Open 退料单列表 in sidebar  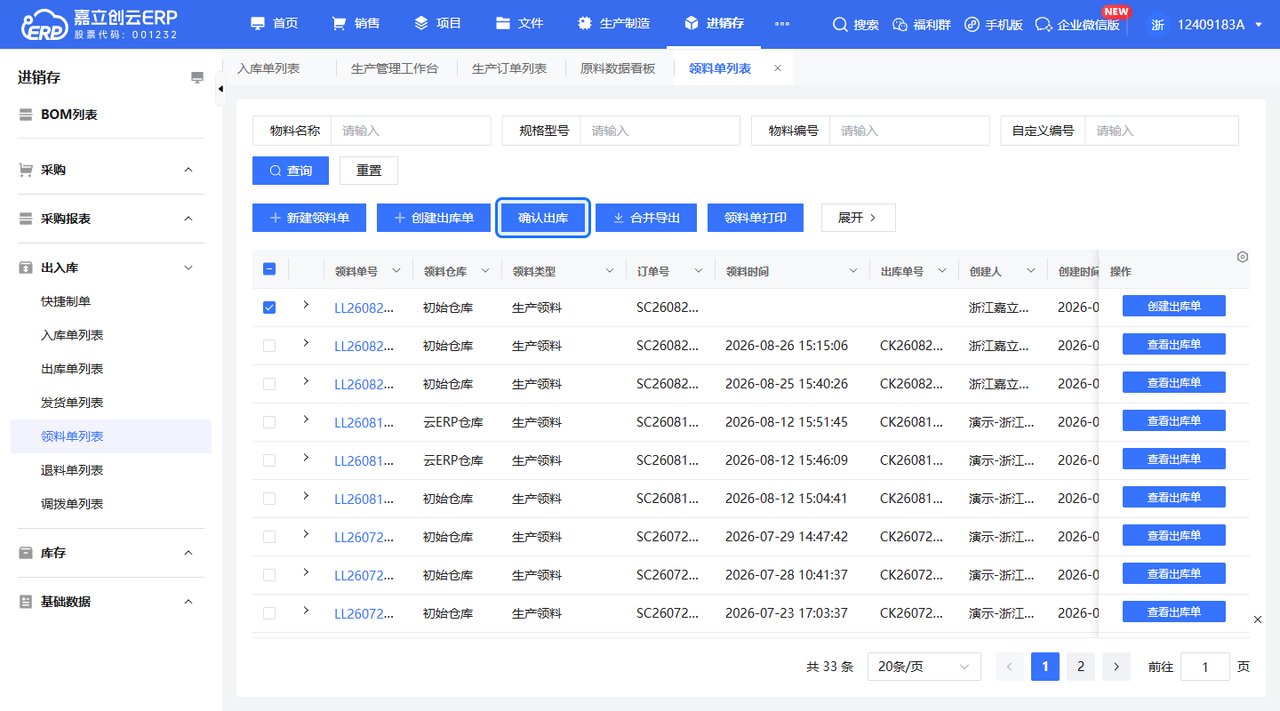[72, 470]
